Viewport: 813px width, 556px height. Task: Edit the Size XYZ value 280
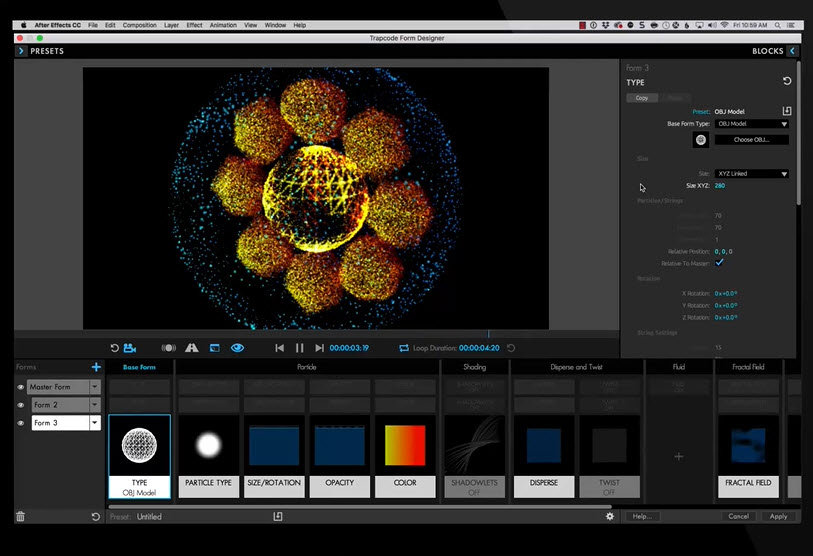pos(720,186)
